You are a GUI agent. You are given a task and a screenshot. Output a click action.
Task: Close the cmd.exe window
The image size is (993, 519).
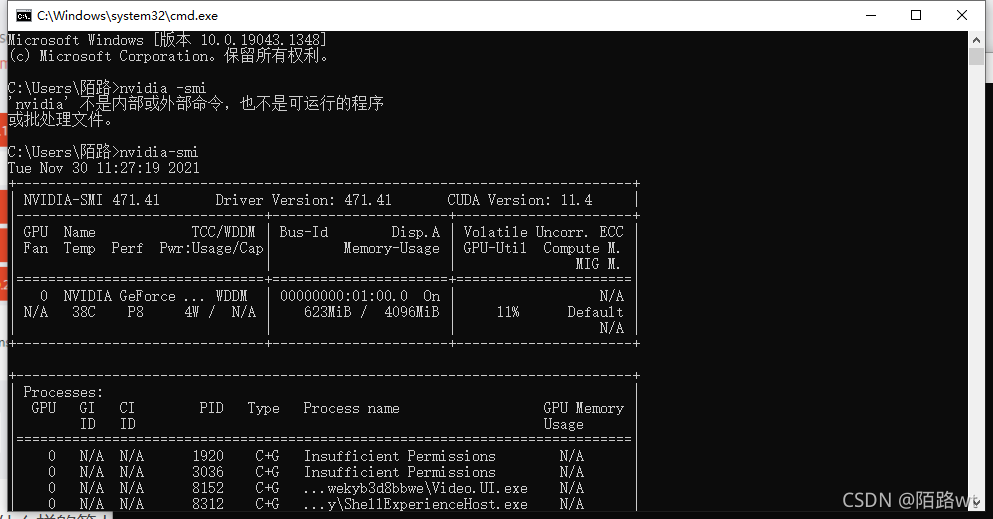[961, 15]
